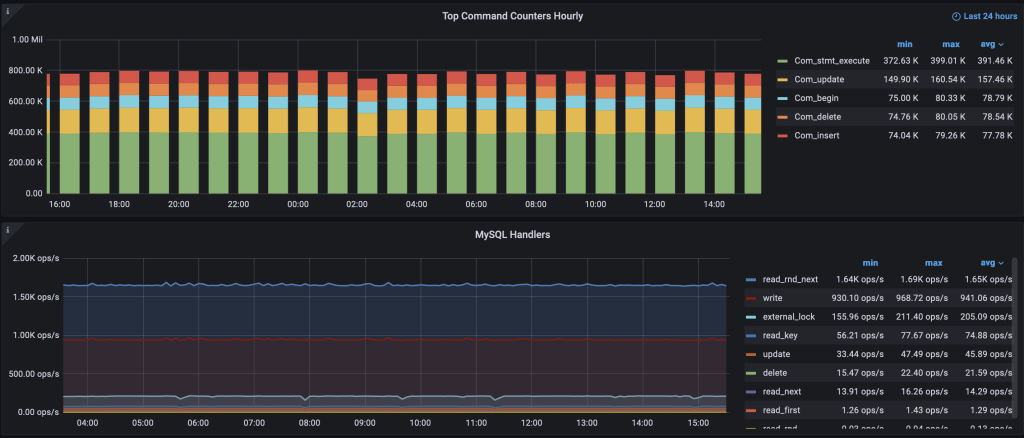This screenshot has width=1024, height=438.
Task: Toggle Com_begin series visibility in legend
Action: tap(816, 98)
